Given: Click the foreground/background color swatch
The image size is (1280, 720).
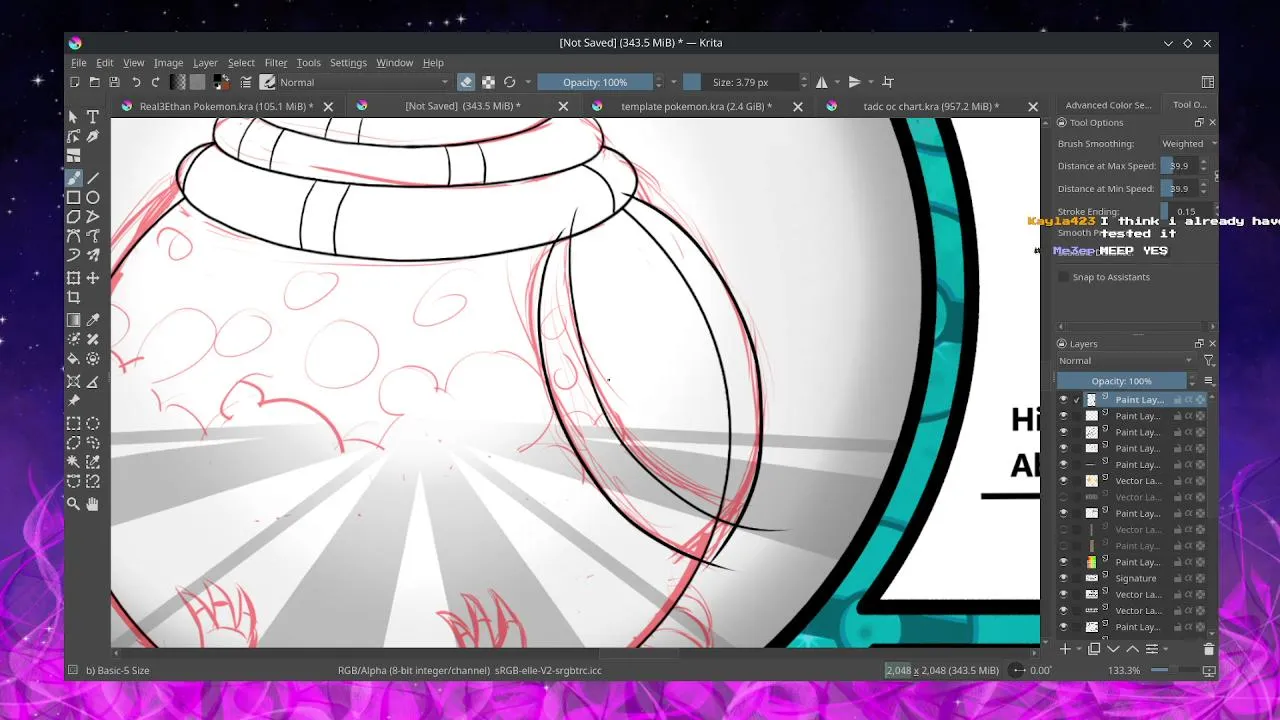Looking at the screenshot, I should (219, 82).
